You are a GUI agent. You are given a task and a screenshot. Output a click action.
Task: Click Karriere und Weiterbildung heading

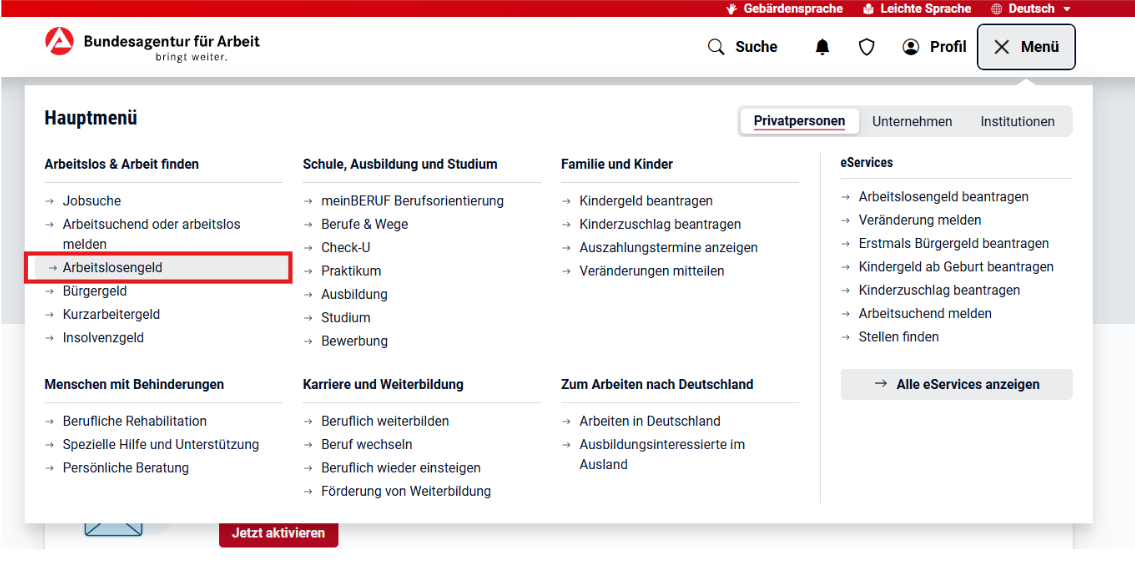click(383, 384)
